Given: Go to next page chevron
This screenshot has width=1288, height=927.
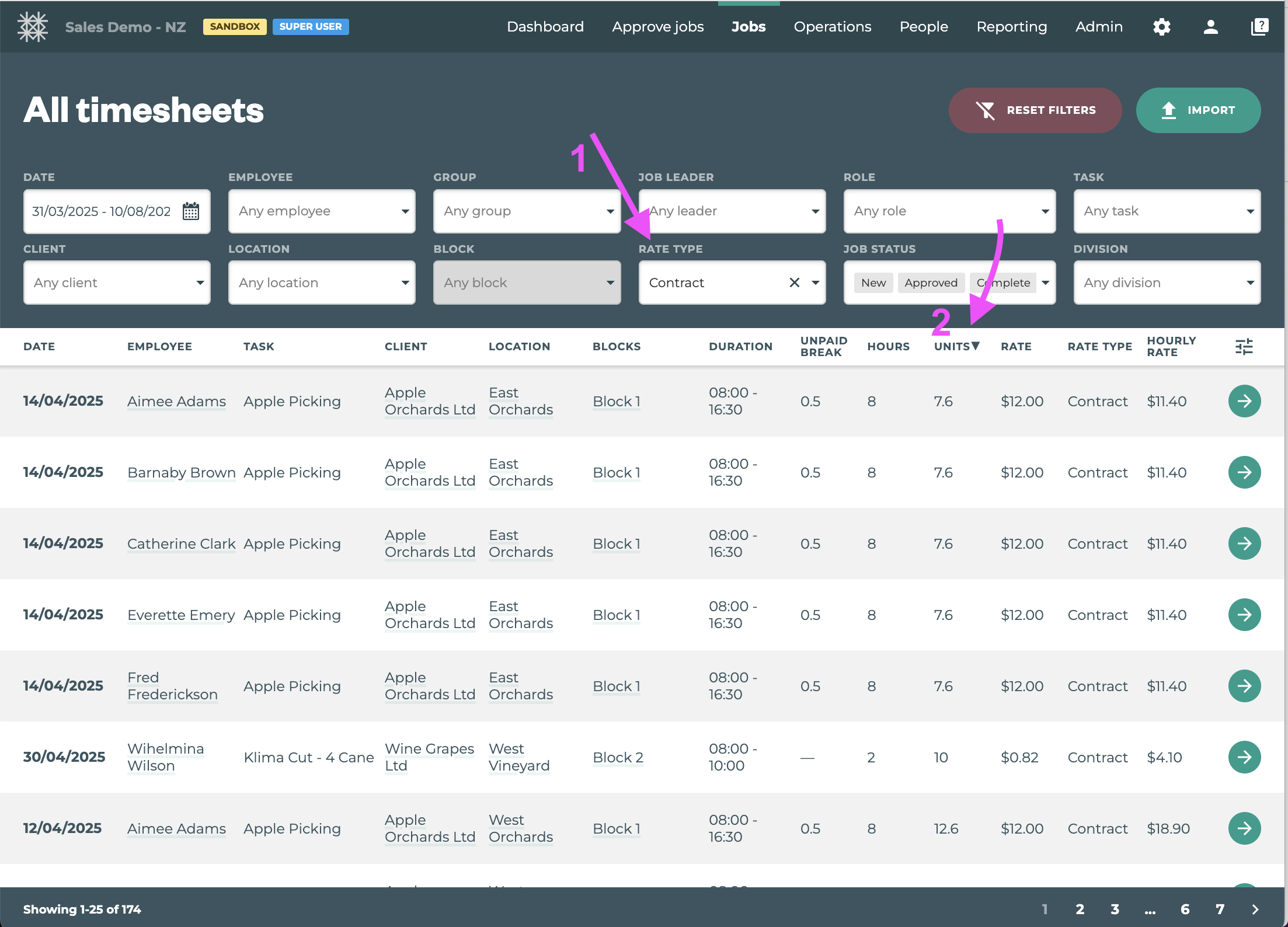Looking at the screenshot, I should (1255, 909).
